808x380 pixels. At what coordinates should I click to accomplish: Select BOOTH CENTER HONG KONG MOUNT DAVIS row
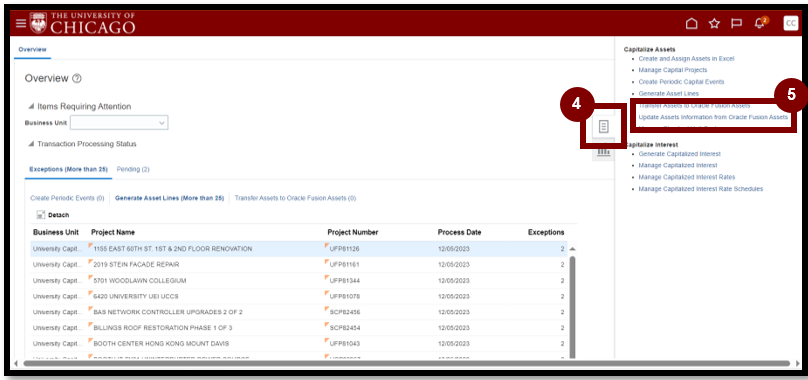pos(299,343)
